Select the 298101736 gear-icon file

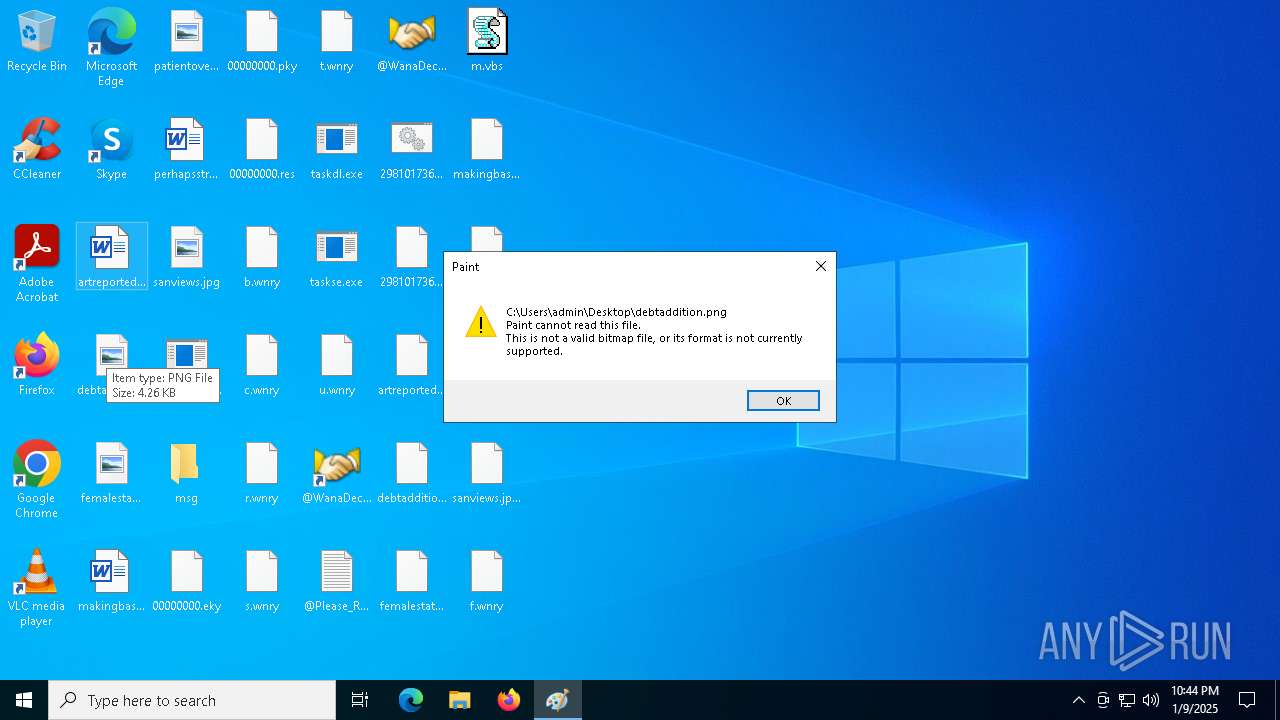[412, 150]
